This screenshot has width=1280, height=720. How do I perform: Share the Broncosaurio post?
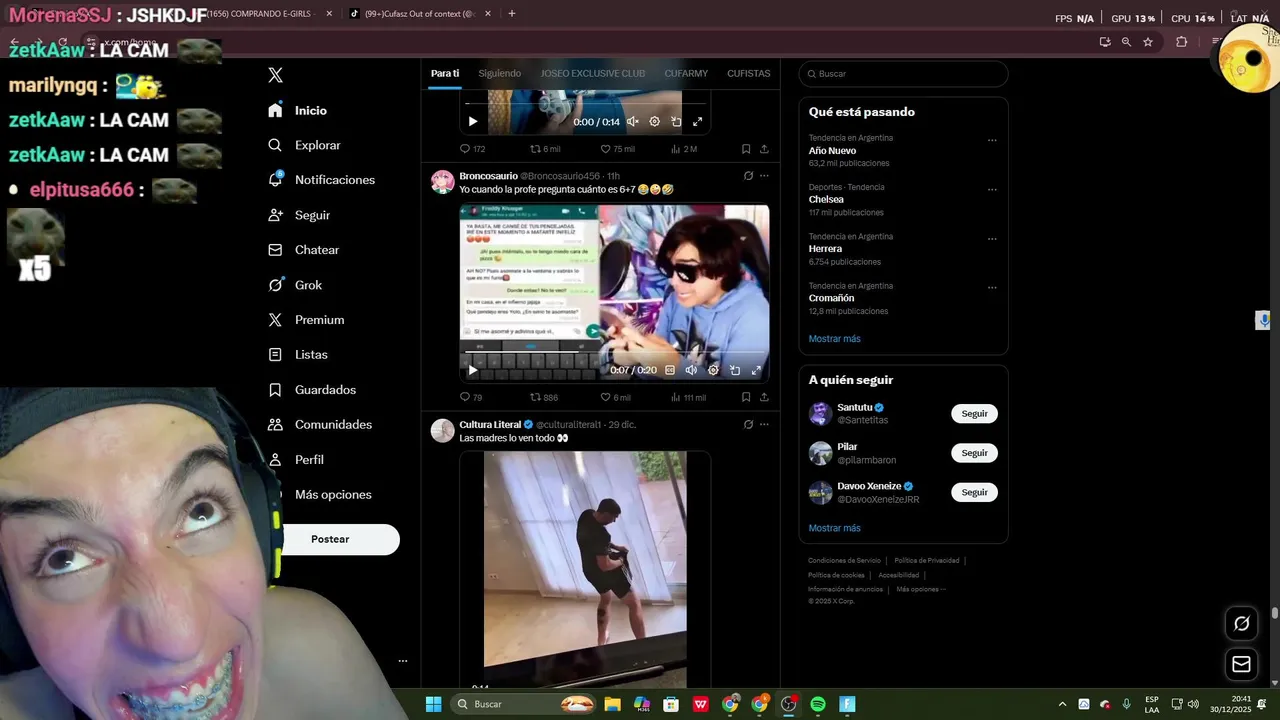click(x=764, y=397)
